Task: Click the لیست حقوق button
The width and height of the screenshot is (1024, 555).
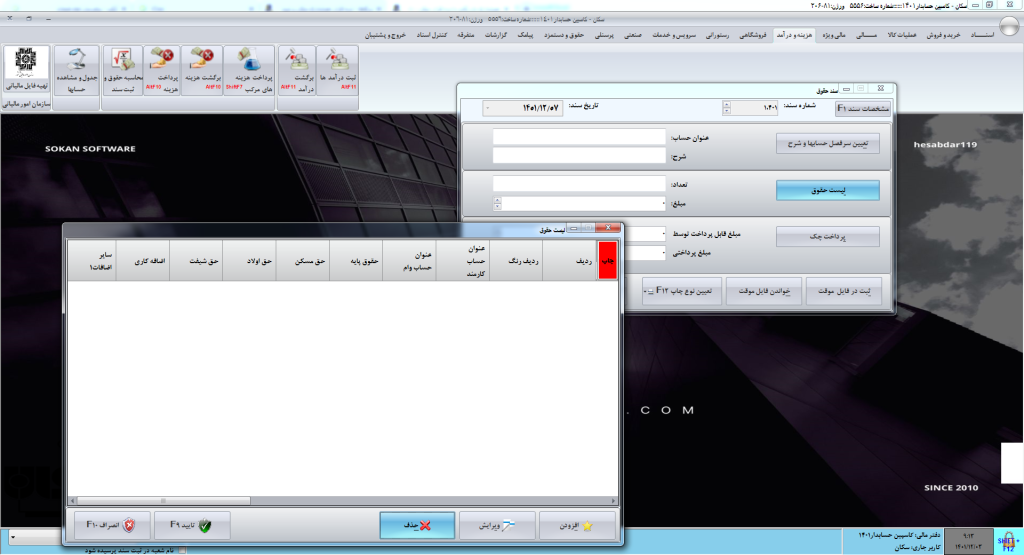Action: click(827, 190)
